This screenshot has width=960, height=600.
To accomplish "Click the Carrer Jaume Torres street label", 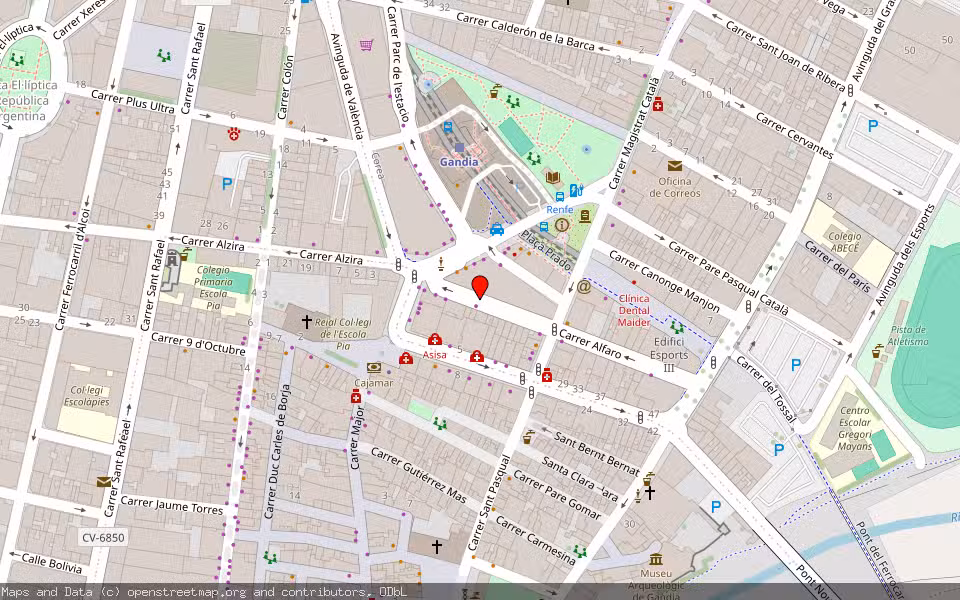I will [x=171, y=505].
